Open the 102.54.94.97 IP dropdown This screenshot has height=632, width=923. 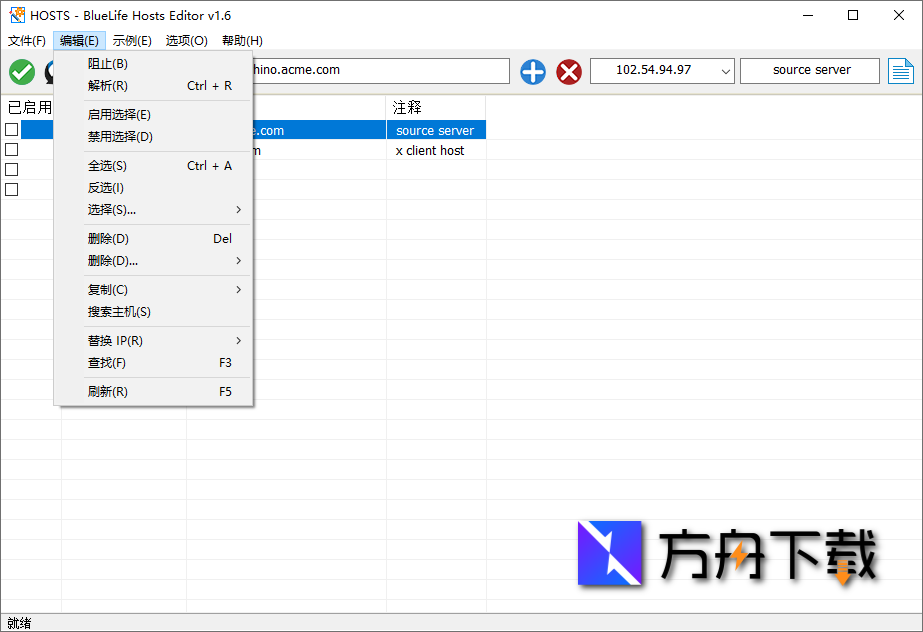click(723, 71)
